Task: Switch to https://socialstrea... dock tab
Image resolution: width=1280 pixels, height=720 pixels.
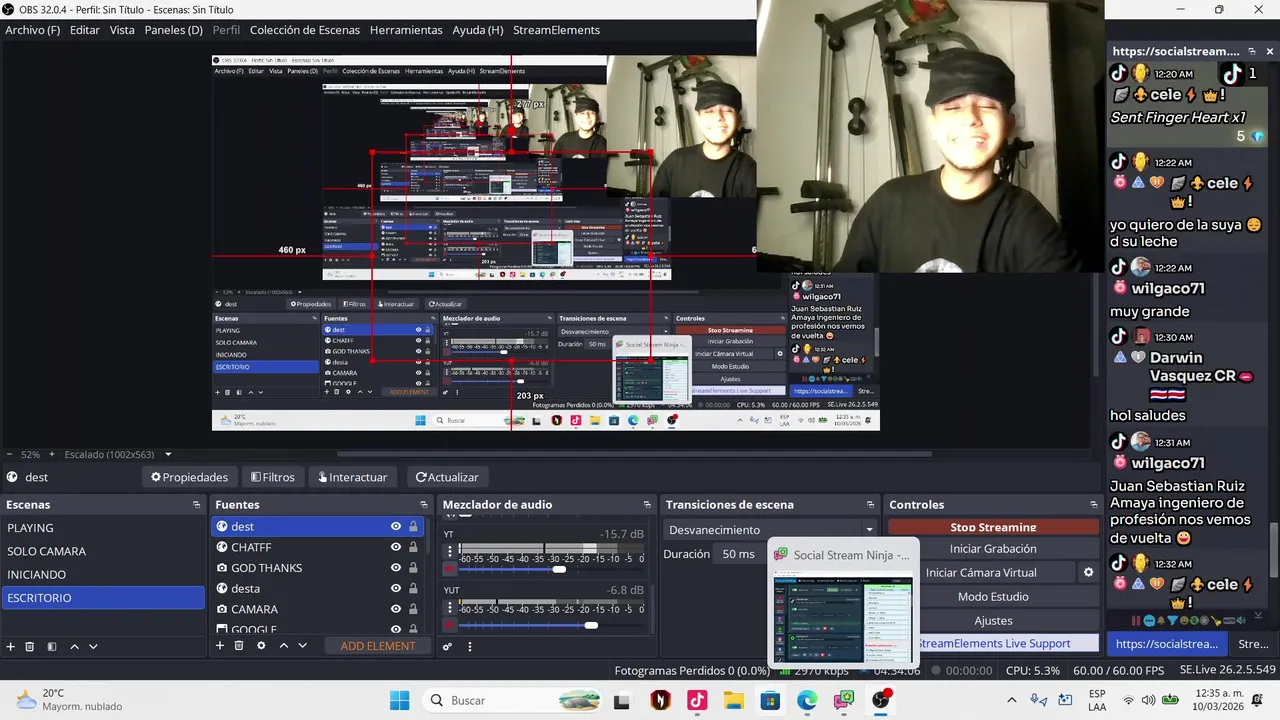Action: point(1167,644)
